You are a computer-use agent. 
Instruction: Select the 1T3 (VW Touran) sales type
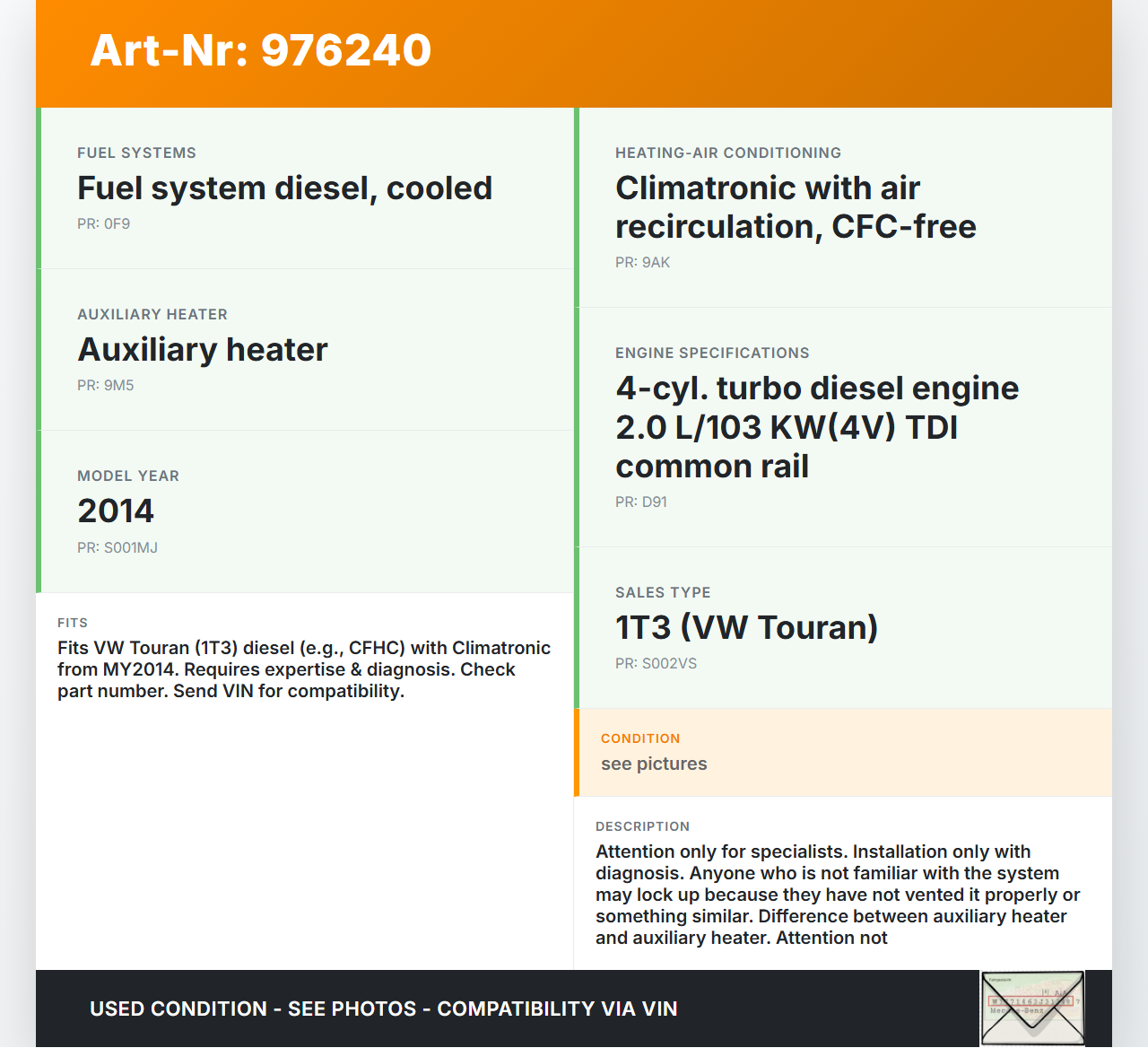point(746,628)
